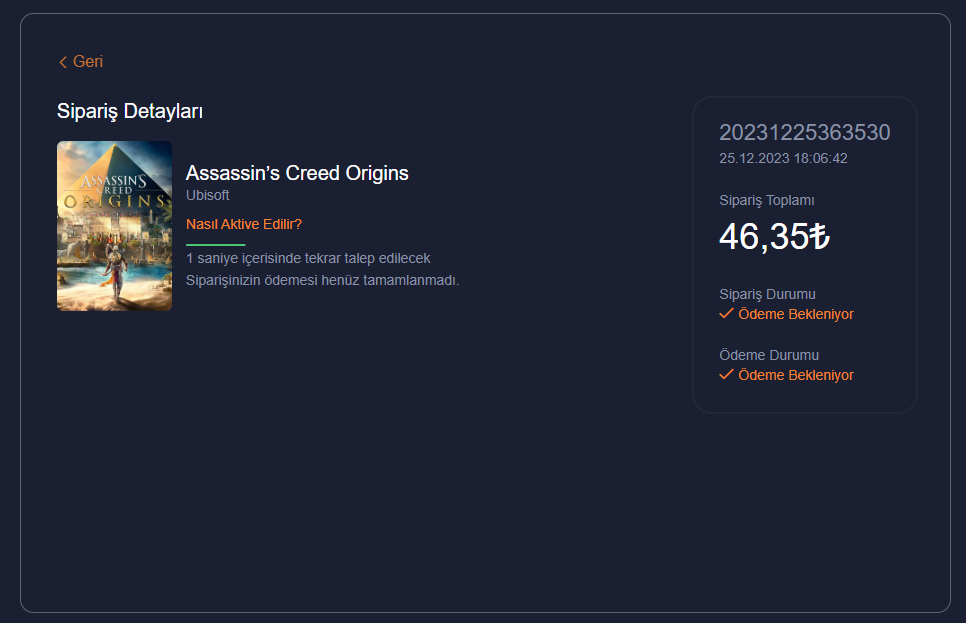Select the Ubisoft publisher name
This screenshot has width=966, height=623.
pyautogui.click(x=208, y=195)
